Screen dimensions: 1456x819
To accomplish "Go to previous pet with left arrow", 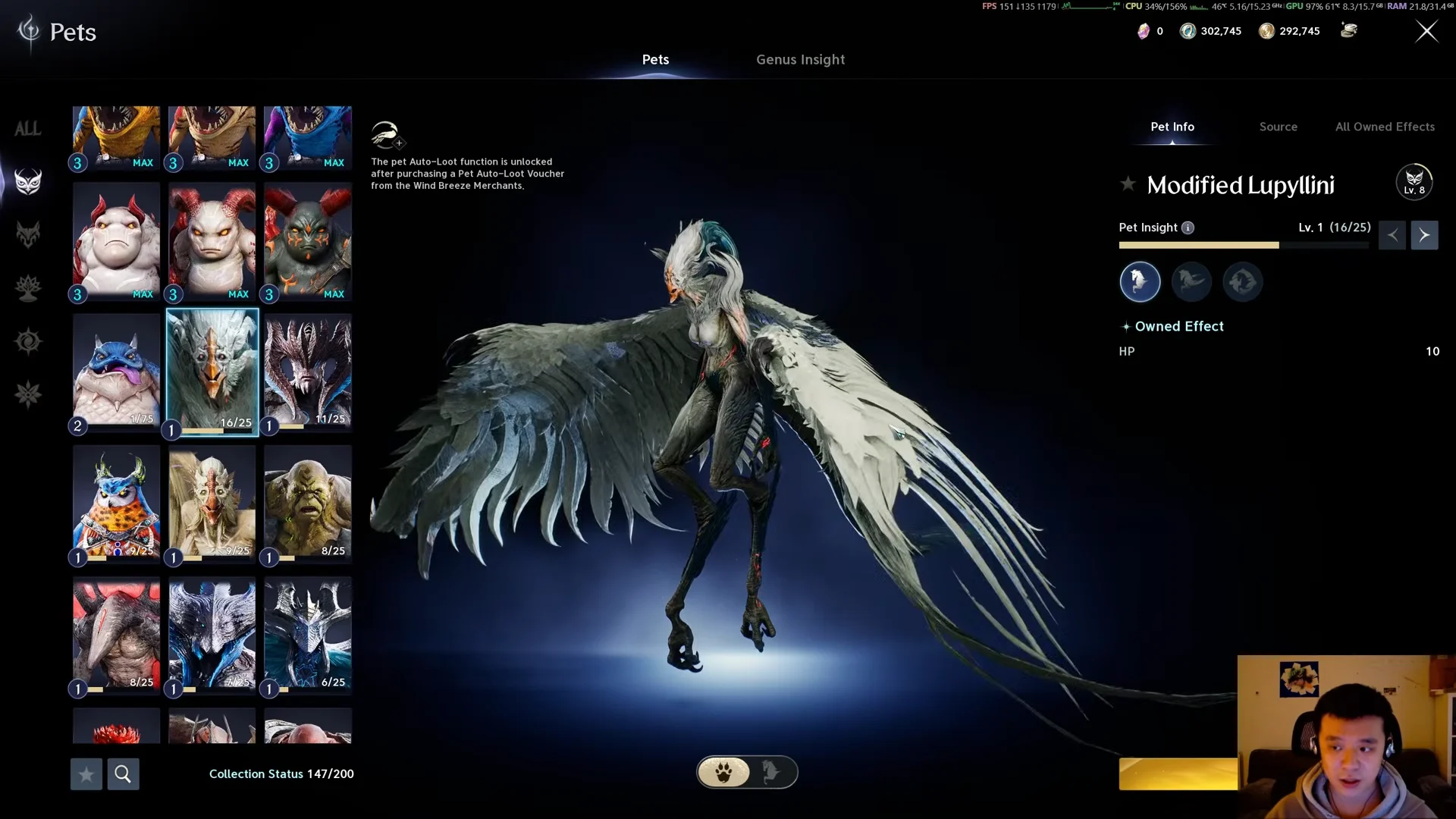I will point(1392,235).
